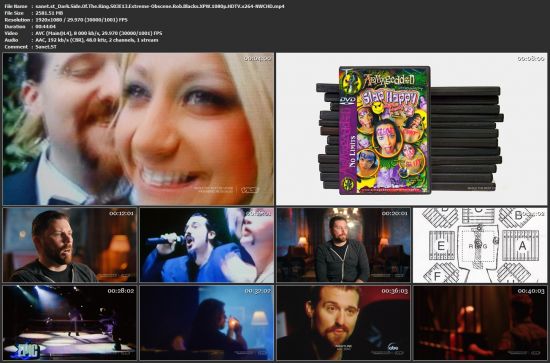
Task: Click the file name text line
Action: click(x=144, y=6)
